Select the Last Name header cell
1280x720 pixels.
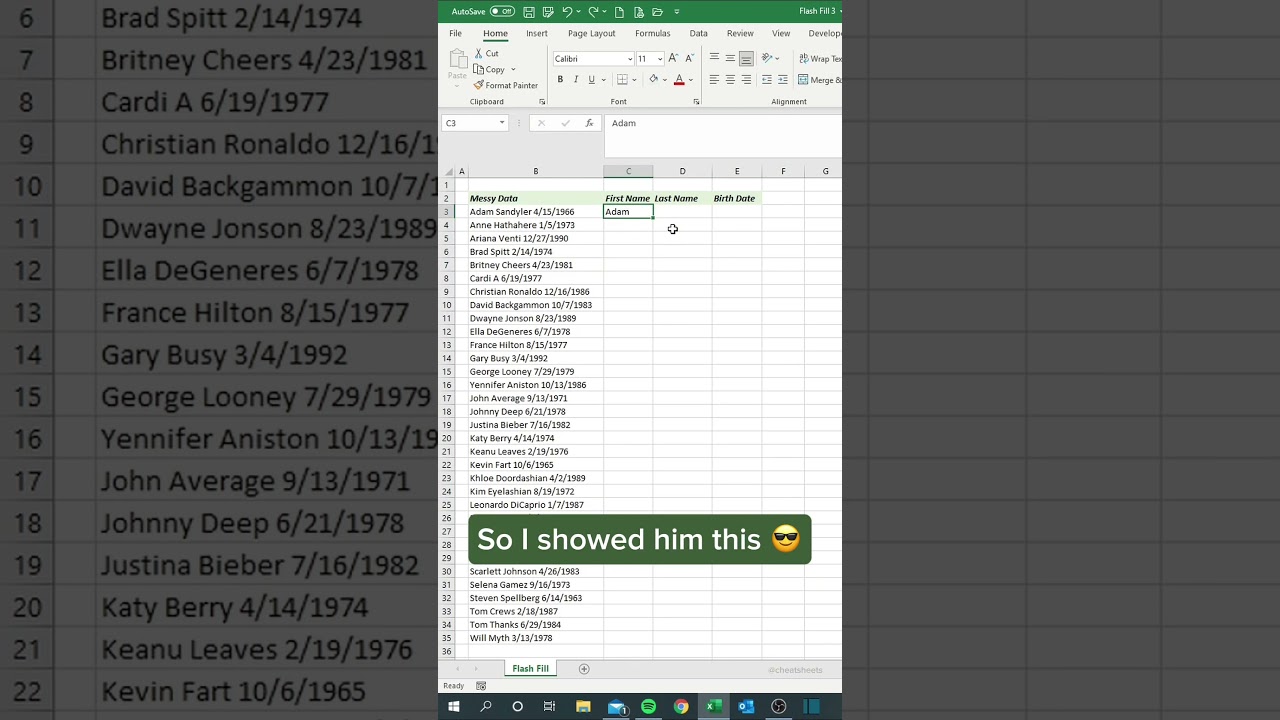pyautogui.click(x=682, y=198)
